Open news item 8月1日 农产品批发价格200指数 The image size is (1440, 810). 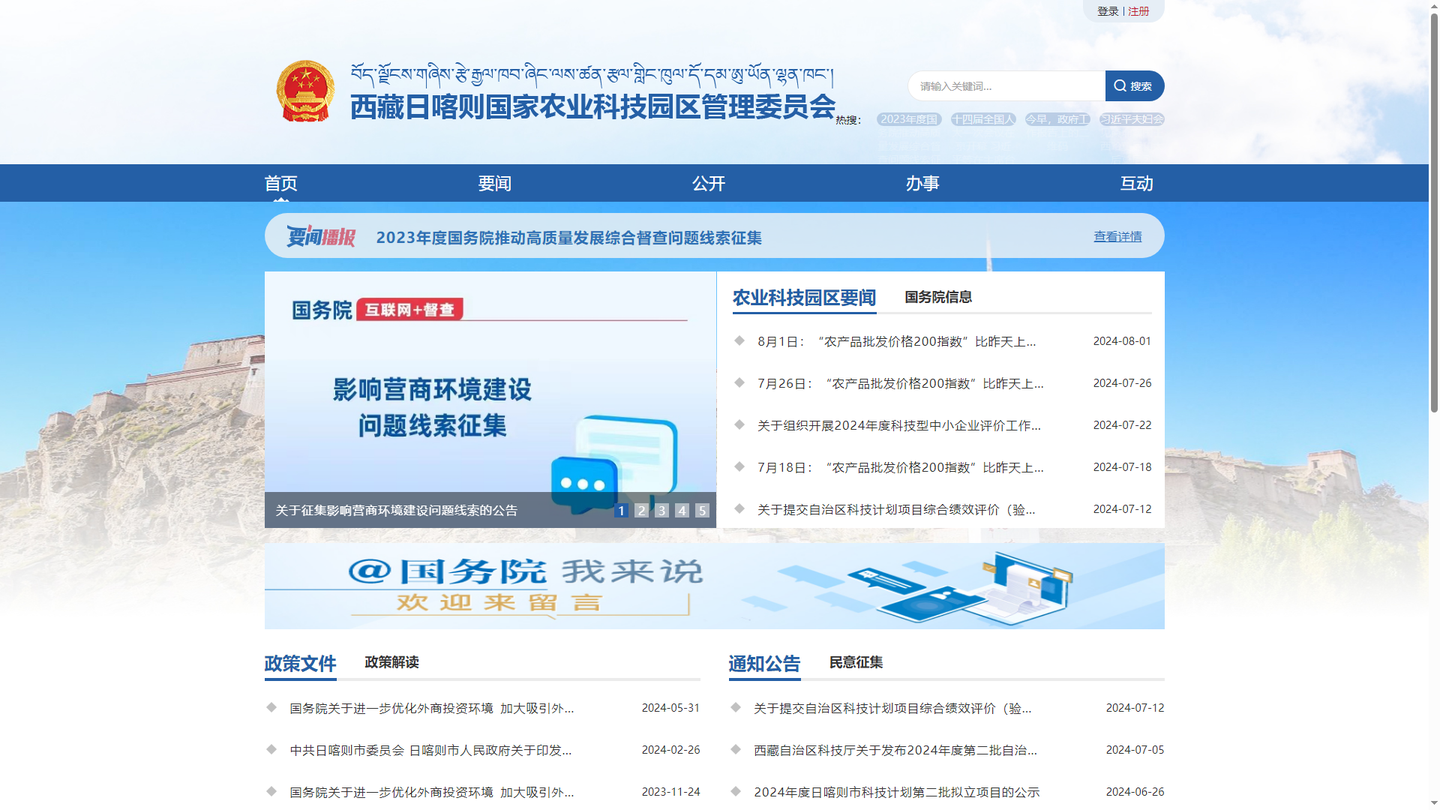point(896,341)
